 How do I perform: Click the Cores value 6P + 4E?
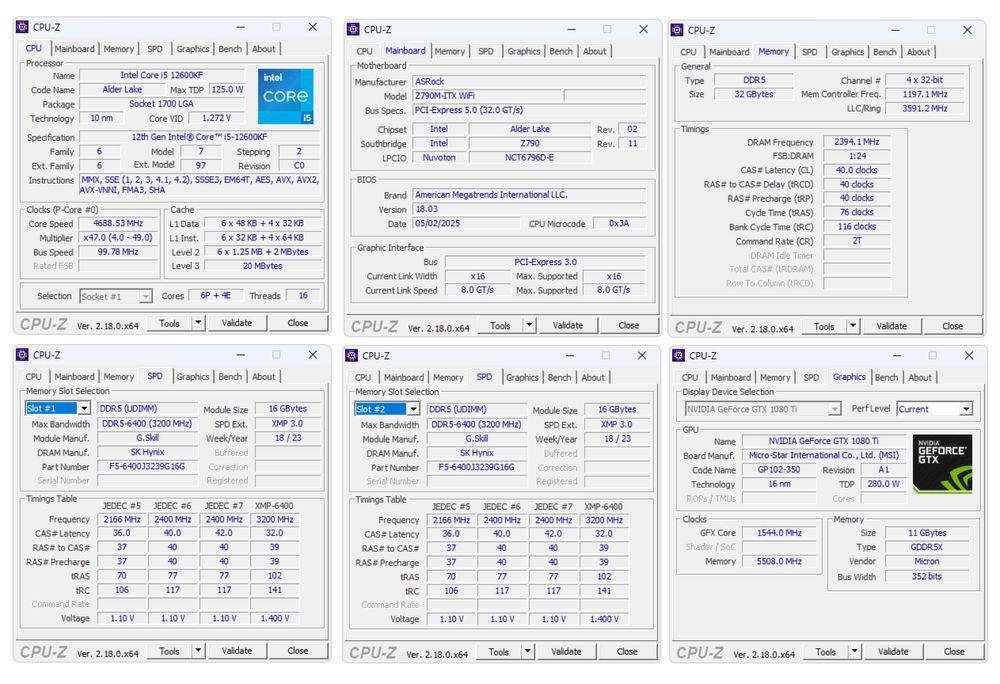coord(215,295)
